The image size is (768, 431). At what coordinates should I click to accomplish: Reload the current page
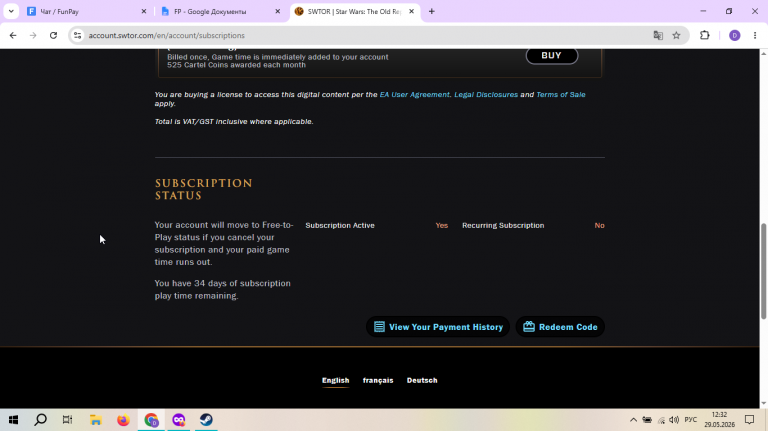(x=53, y=35)
